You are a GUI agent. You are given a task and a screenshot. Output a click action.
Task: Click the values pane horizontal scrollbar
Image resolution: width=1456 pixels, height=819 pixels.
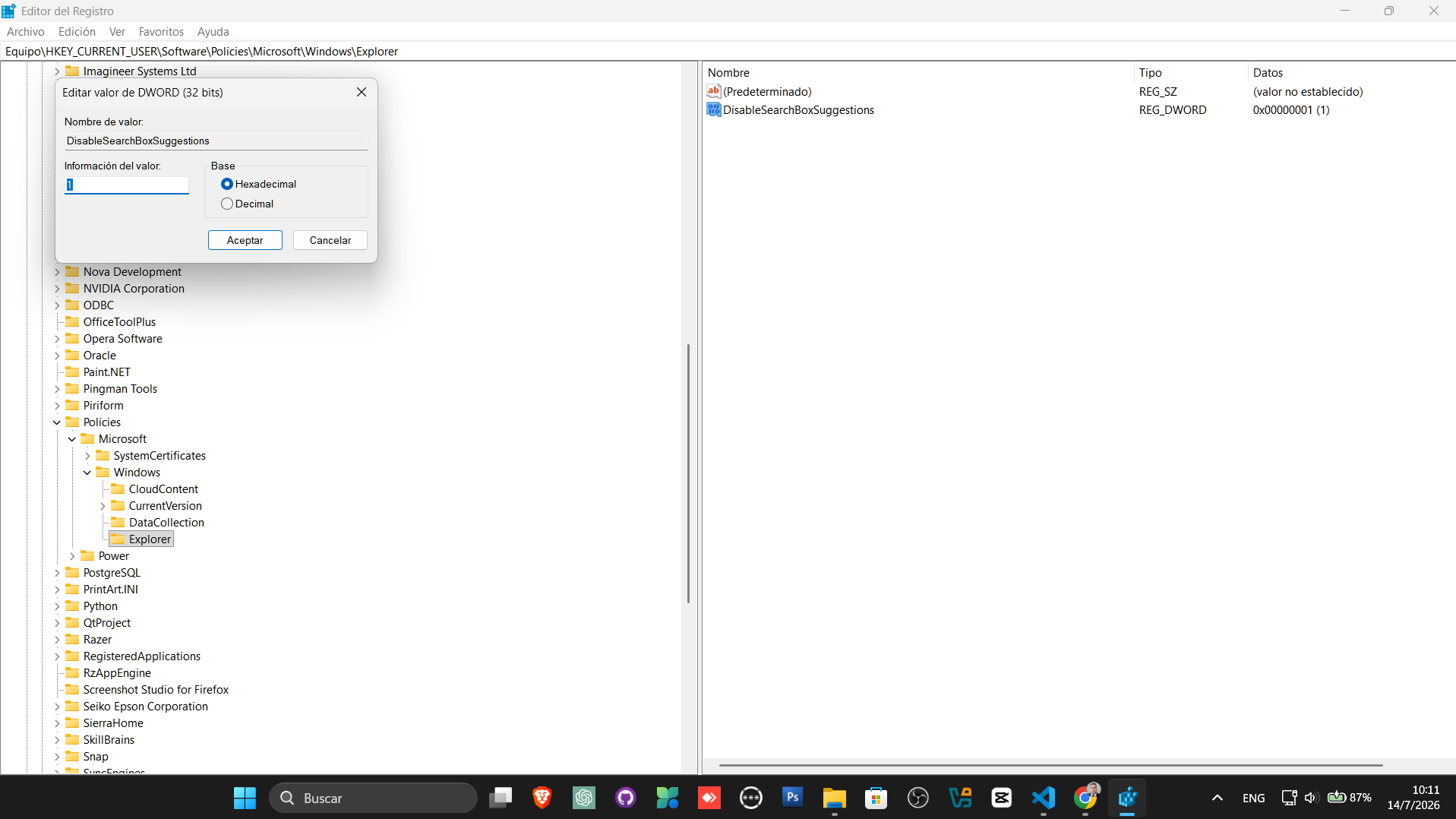1050,765
